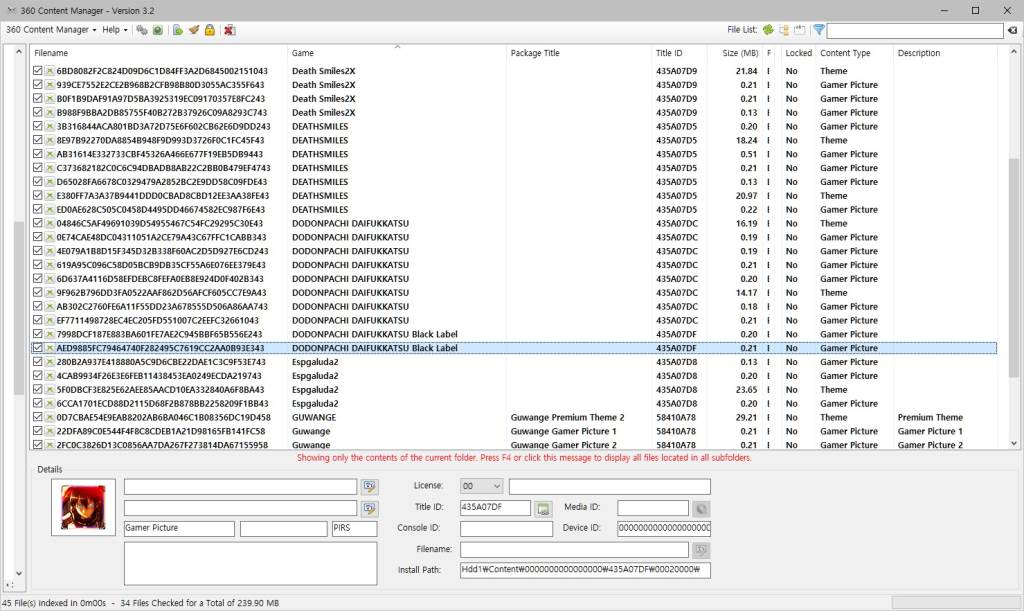This screenshot has width=1024, height=611.
Task: Sort list by Game column header
Action: pyautogui.click(x=397, y=53)
